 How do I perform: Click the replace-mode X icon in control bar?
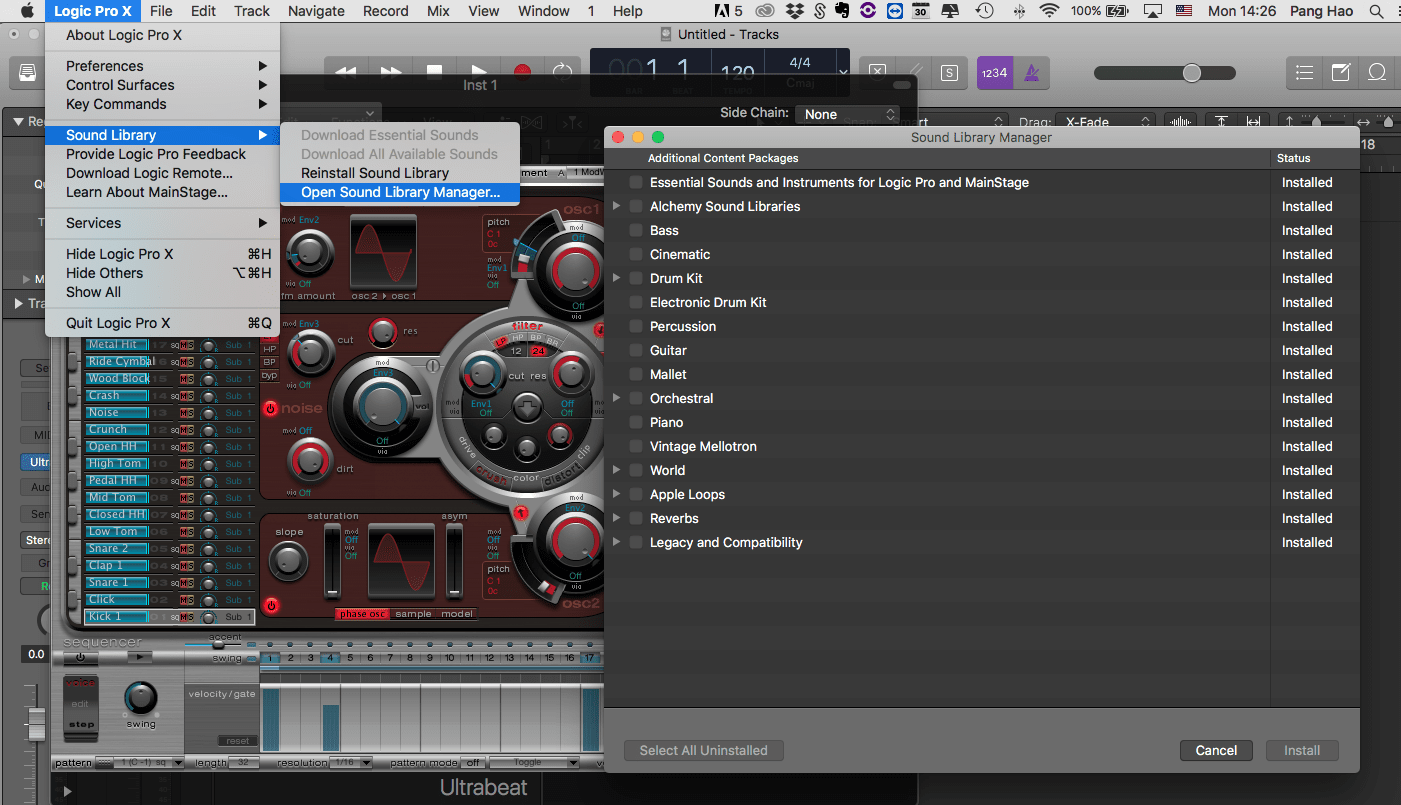pos(877,73)
